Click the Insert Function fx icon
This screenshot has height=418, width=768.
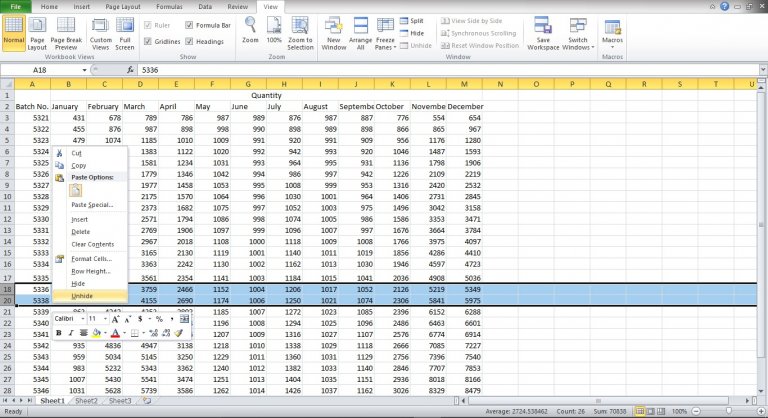130,70
